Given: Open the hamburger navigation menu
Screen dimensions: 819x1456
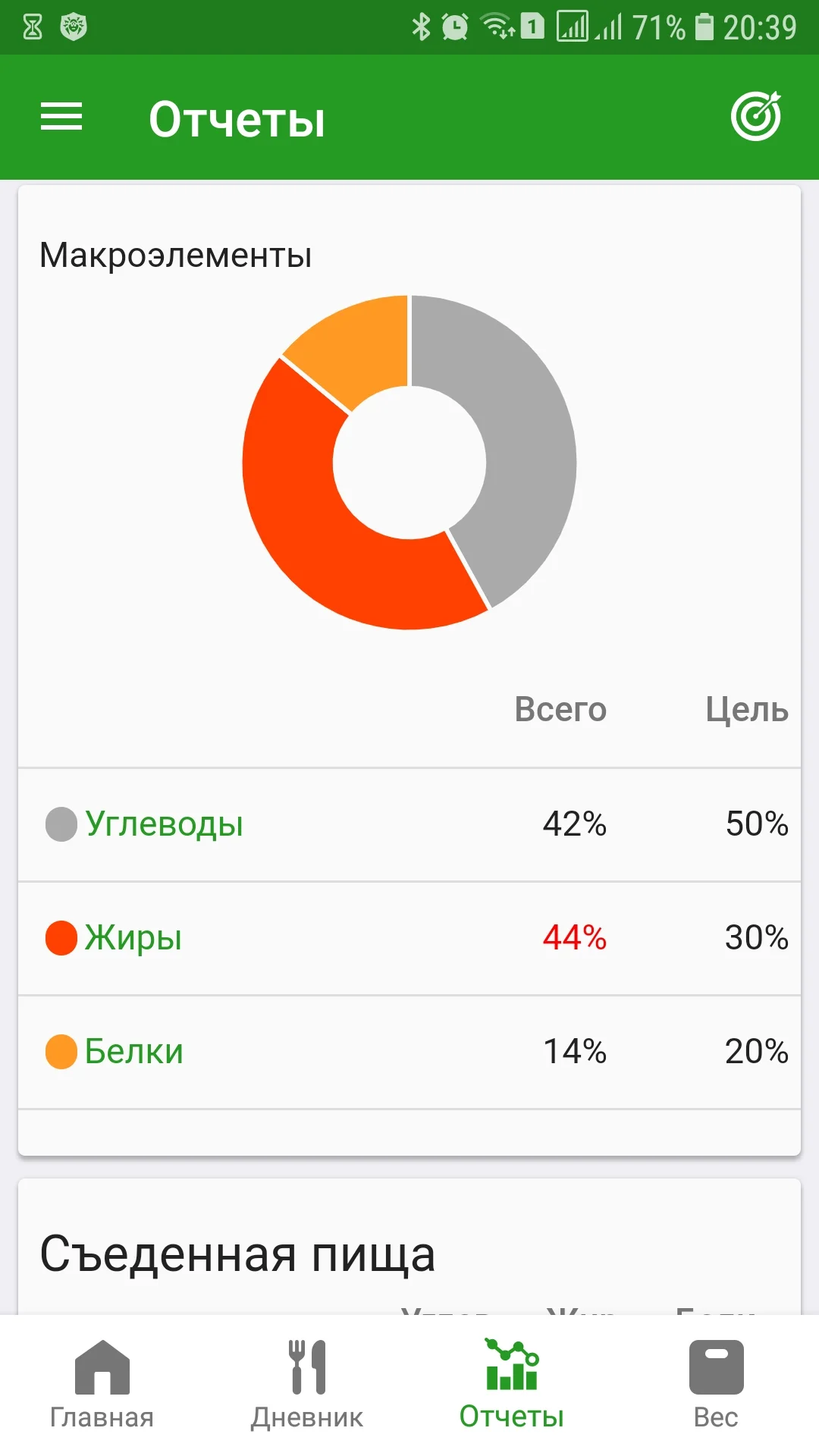Looking at the screenshot, I should (61, 117).
